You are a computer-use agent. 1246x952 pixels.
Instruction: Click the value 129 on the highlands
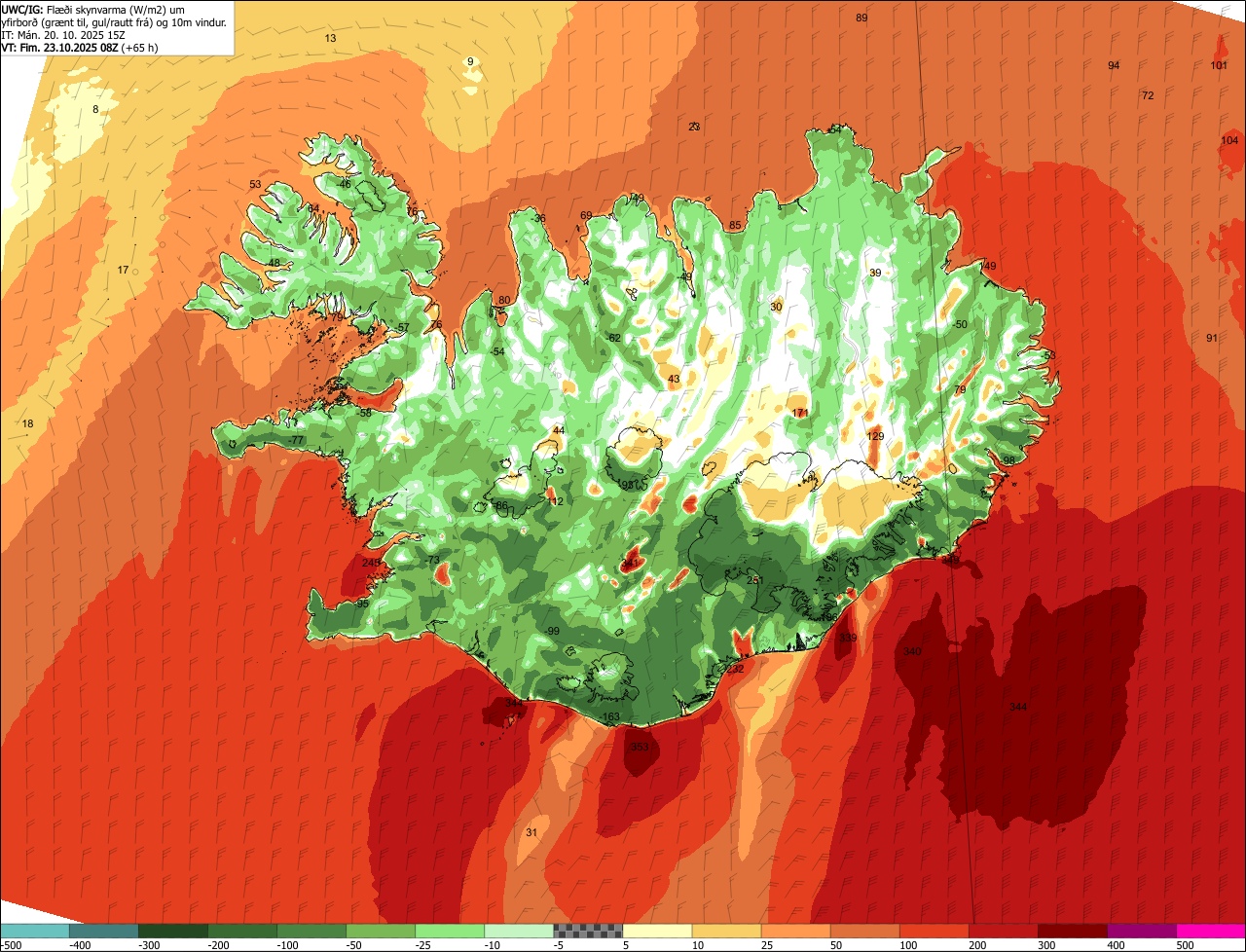875,436
